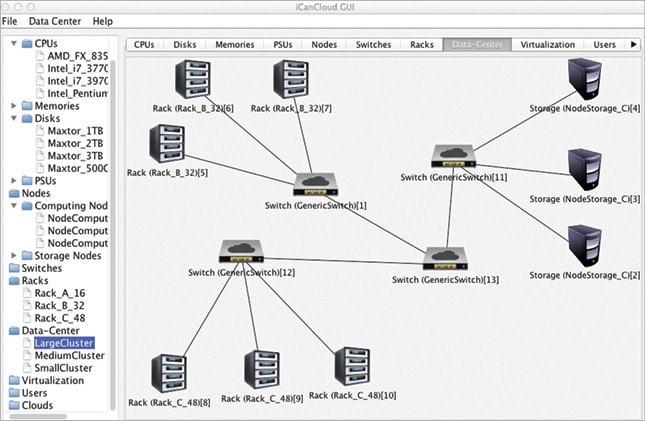Expand the Storage Nodes folder
Image resolution: width=645 pixels, height=421 pixels.
tap(14, 256)
